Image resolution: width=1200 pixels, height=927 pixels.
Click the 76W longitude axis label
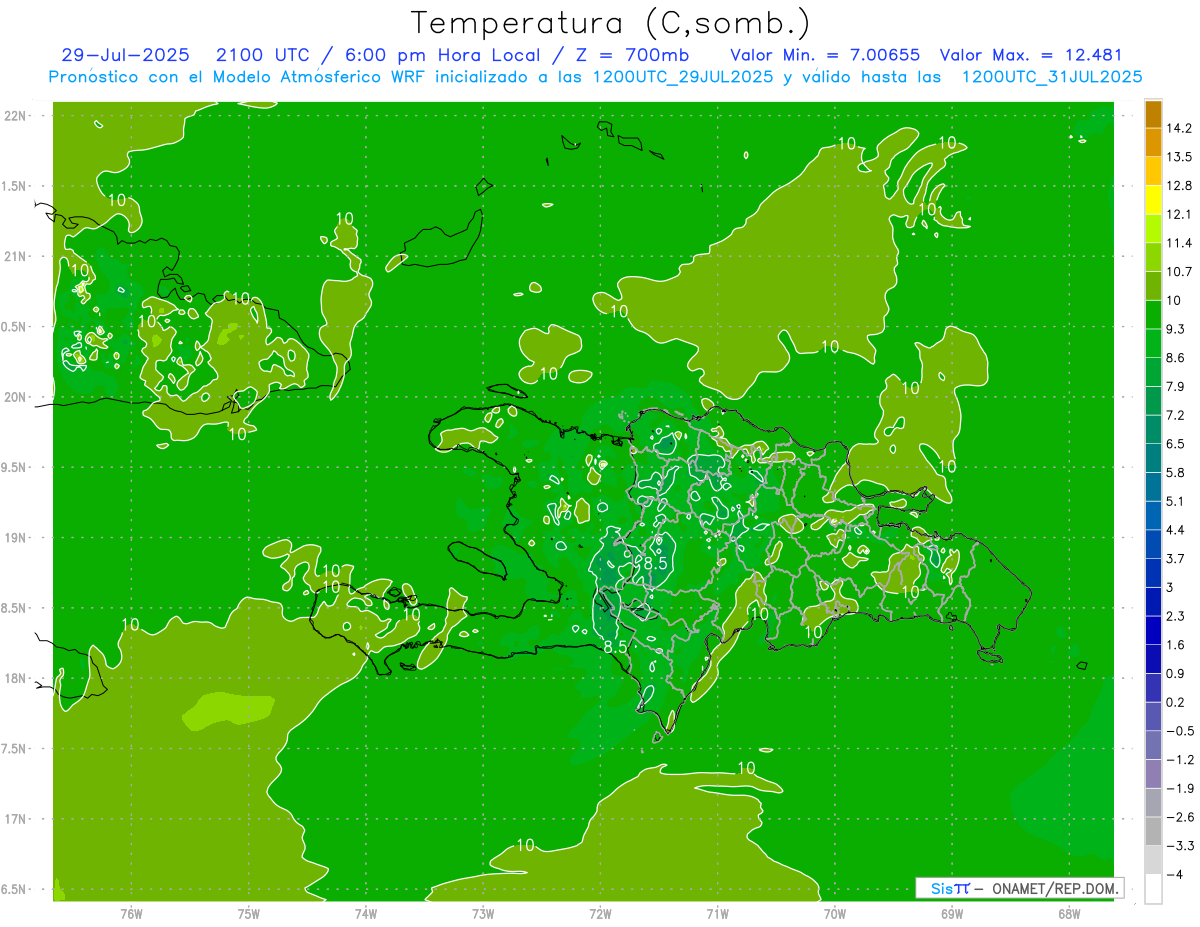point(131,914)
